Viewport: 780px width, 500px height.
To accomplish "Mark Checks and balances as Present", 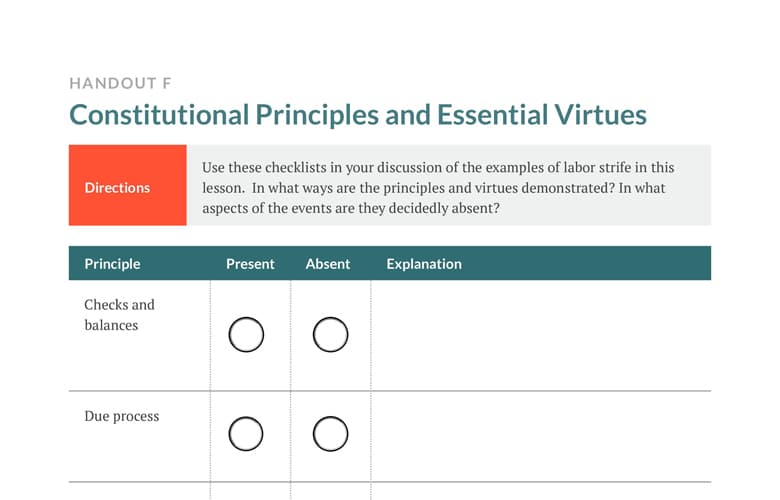I will pos(246,334).
